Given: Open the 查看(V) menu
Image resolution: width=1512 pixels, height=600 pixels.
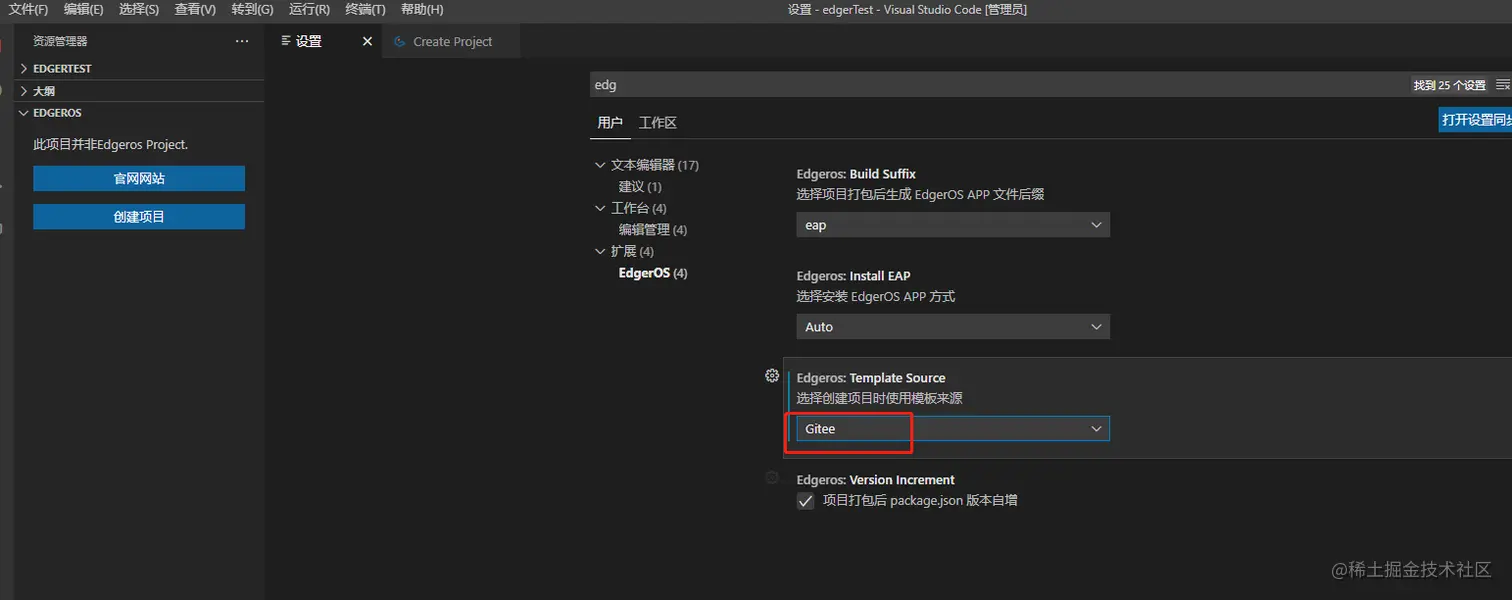Looking at the screenshot, I should [195, 10].
